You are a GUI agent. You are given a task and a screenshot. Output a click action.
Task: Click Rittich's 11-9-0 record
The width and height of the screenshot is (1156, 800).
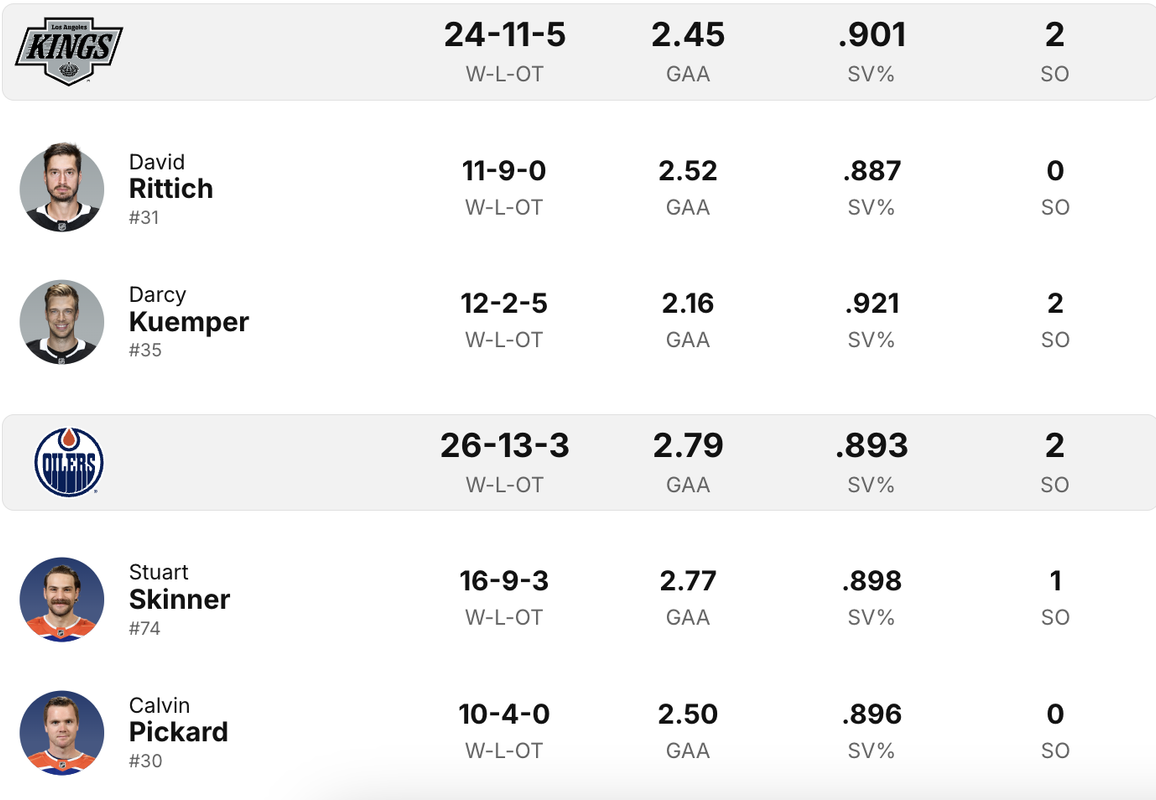click(x=504, y=170)
